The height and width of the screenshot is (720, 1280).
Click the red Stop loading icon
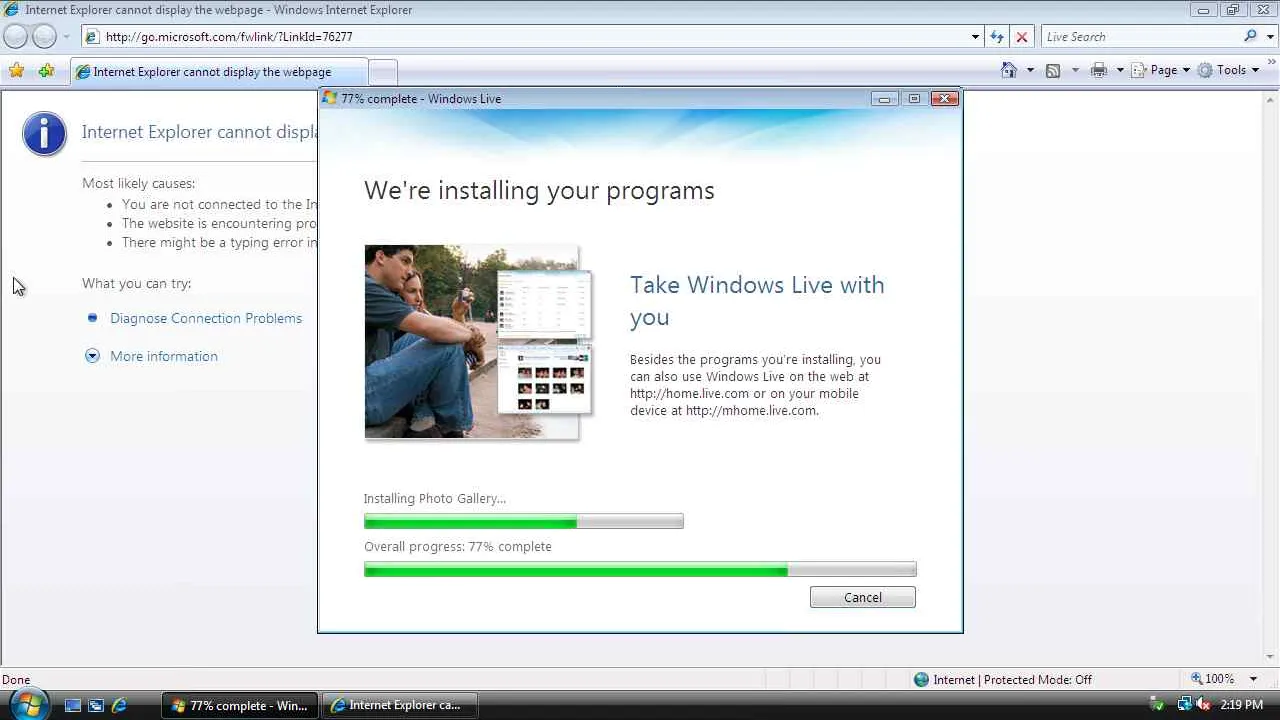point(1021,37)
